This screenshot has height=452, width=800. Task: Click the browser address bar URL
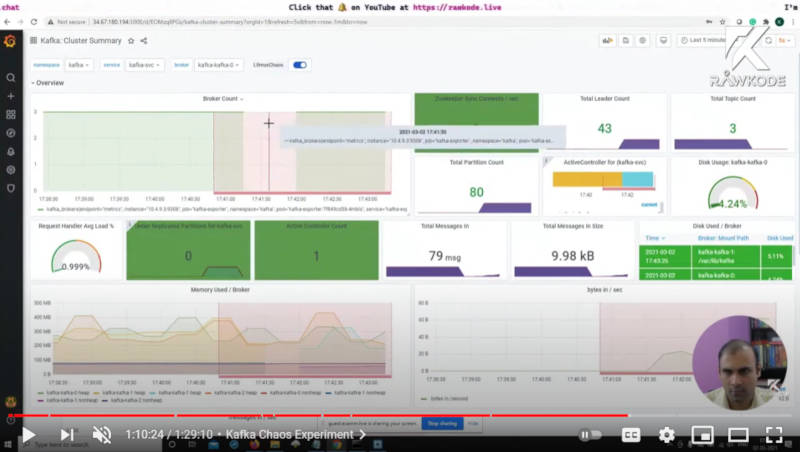230,22
